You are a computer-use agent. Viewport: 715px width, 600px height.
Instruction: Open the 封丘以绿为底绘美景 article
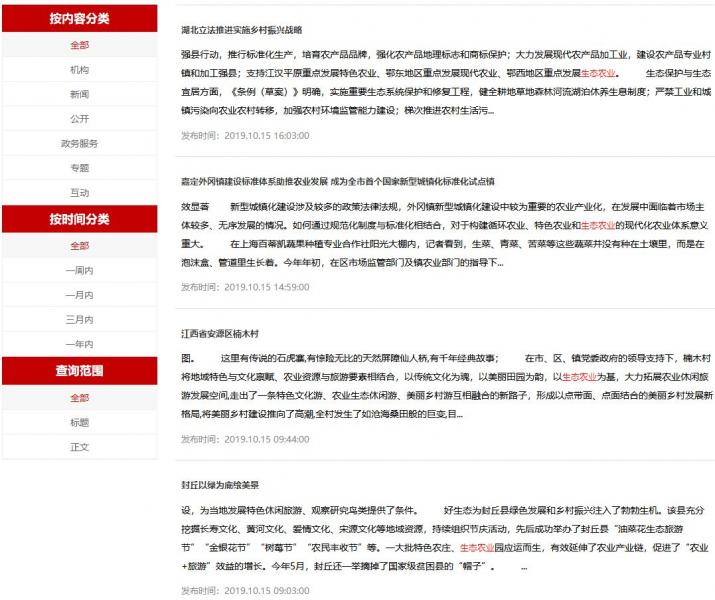pyautogui.click(x=219, y=484)
